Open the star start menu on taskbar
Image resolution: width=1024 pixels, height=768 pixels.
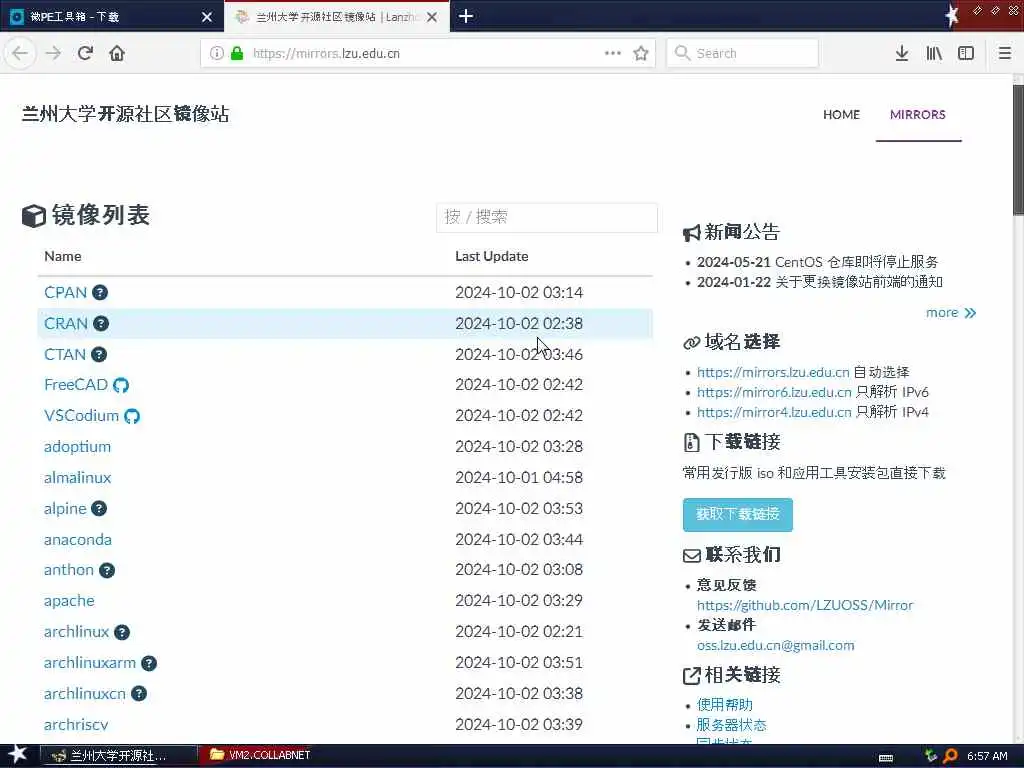(x=17, y=755)
